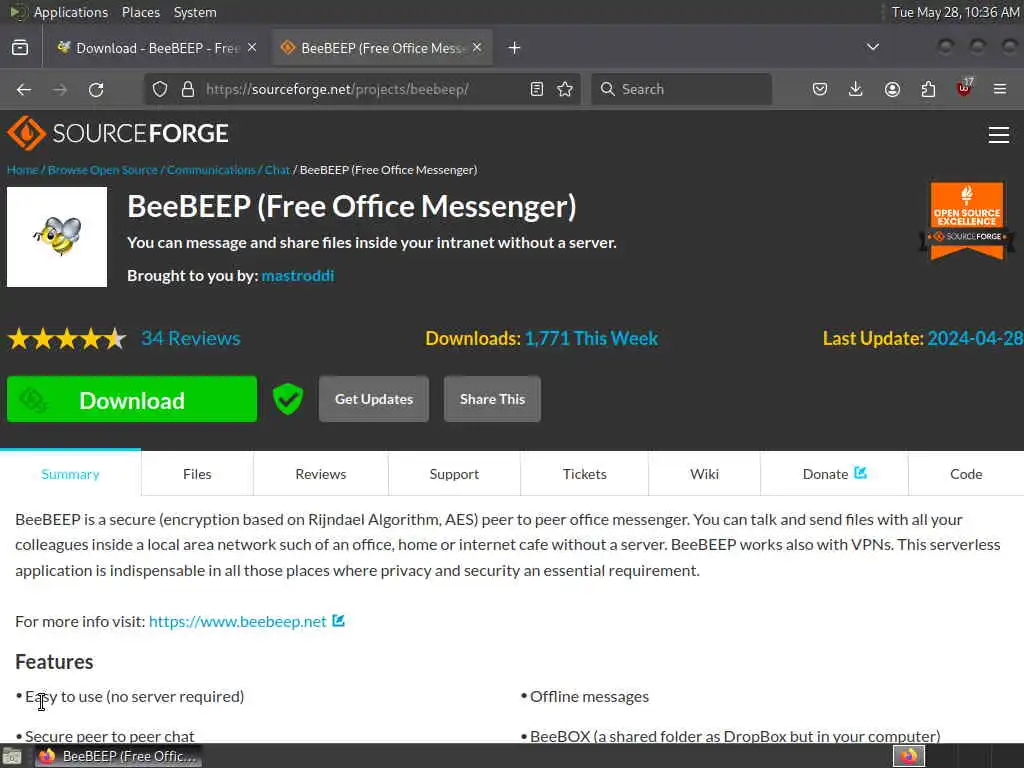The width and height of the screenshot is (1024, 768).
Task: Switch to the Files tab
Action: (197, 474)
